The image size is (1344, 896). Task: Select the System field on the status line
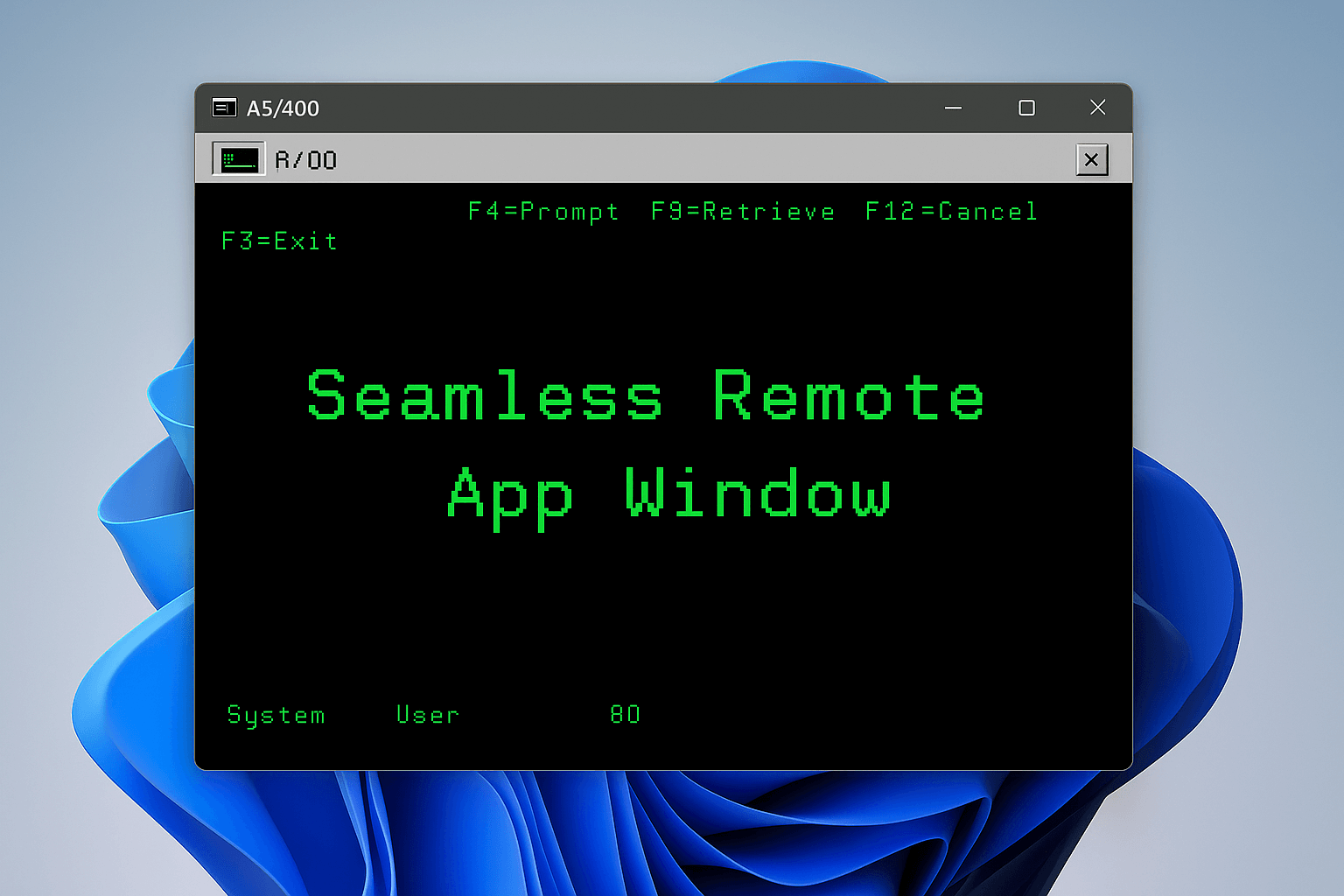(x=276, y=715)
